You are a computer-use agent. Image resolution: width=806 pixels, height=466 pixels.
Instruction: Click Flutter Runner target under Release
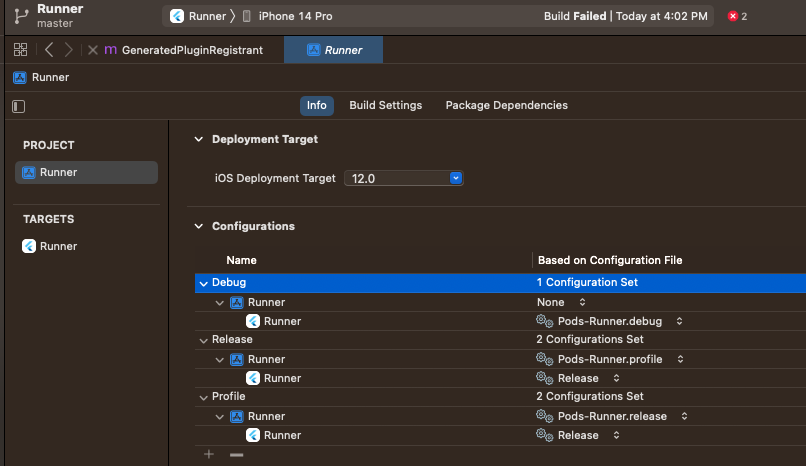click(x=273, y=378)
